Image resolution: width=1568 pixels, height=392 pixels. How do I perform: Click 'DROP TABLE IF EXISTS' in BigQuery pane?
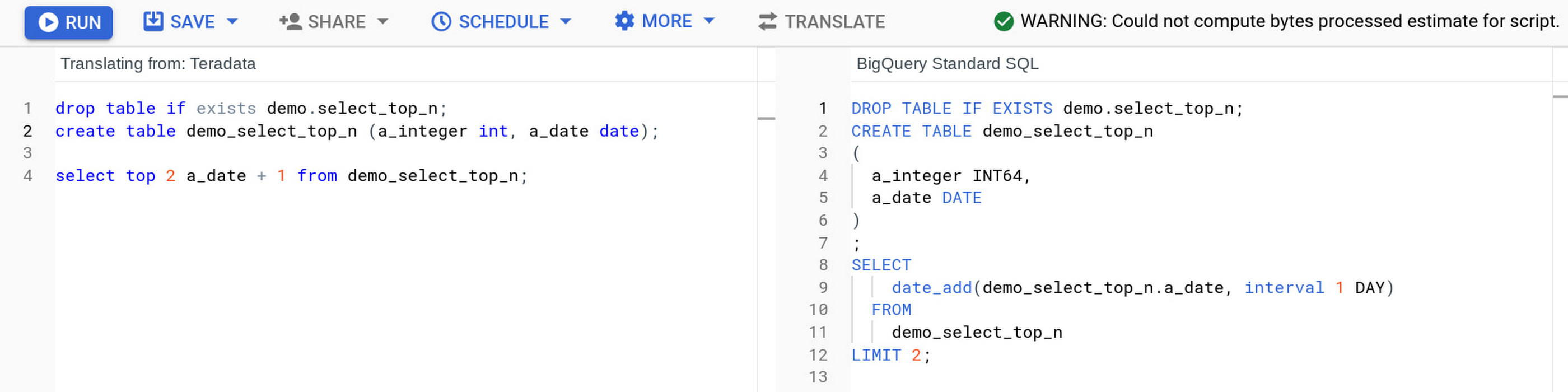pos(952,108)
